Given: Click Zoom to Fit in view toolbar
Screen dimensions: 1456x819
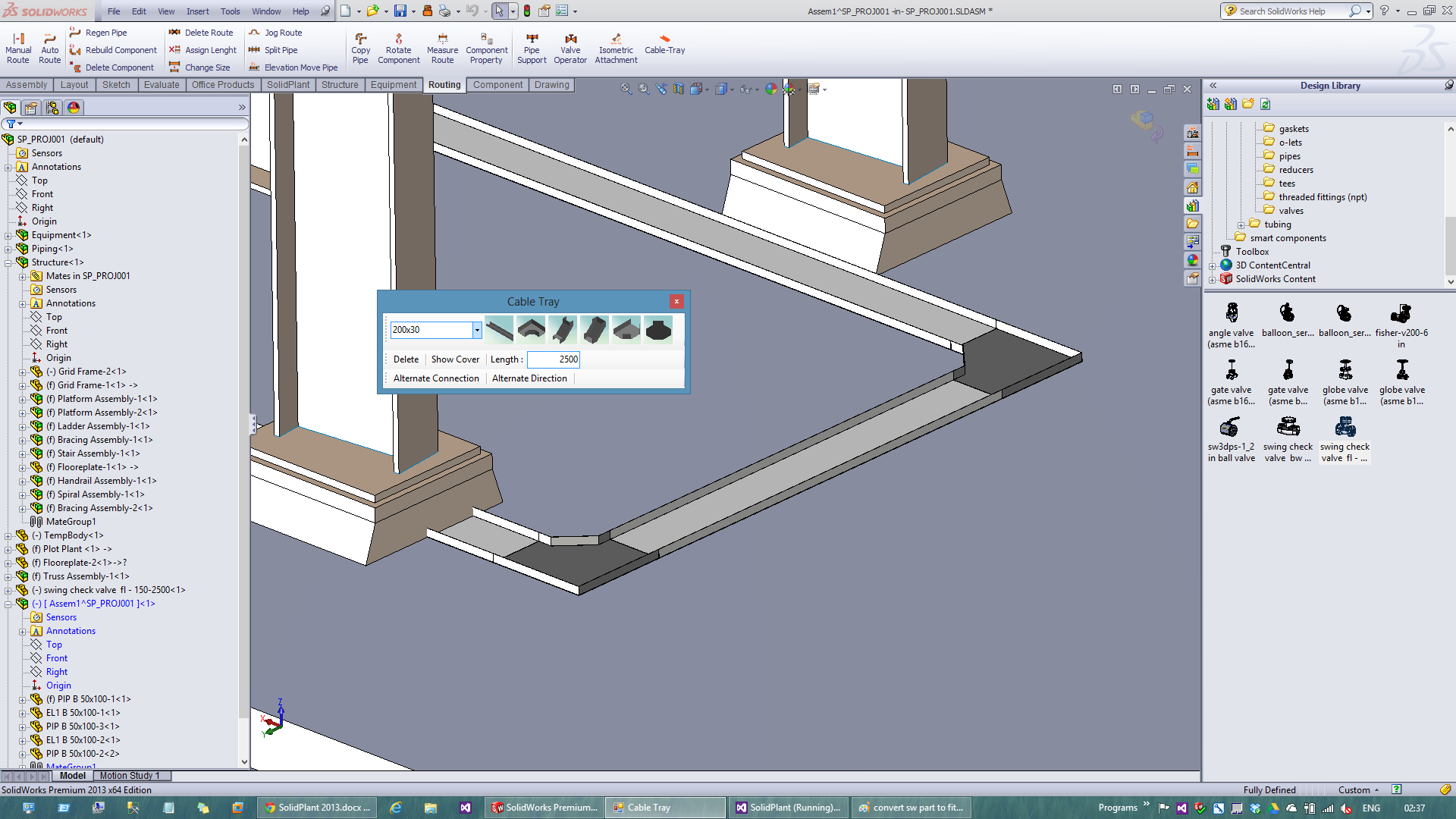Looking at the screenshot, I should click(626, 89).
